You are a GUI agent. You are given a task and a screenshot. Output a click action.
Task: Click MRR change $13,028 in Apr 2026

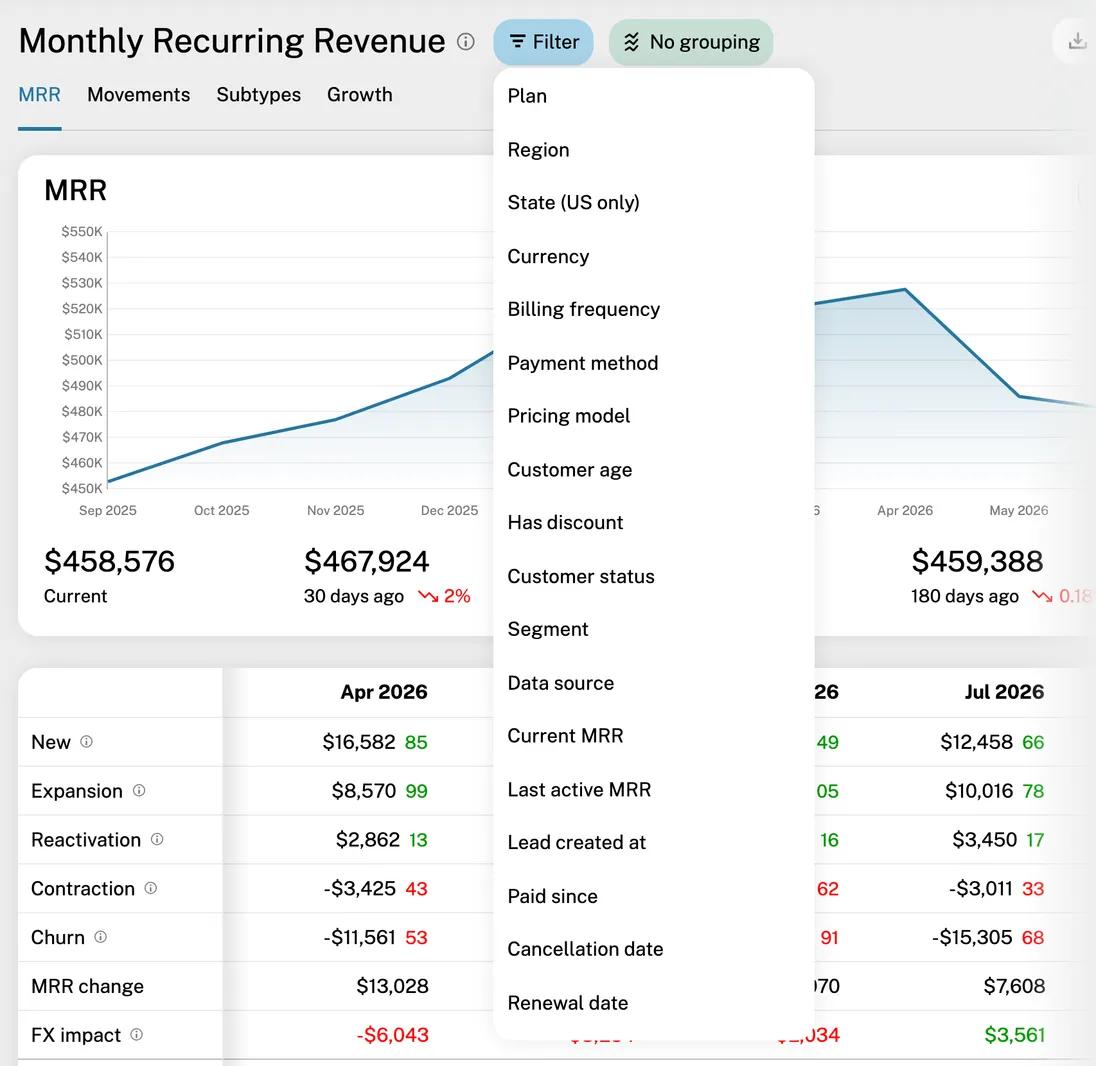392,986
